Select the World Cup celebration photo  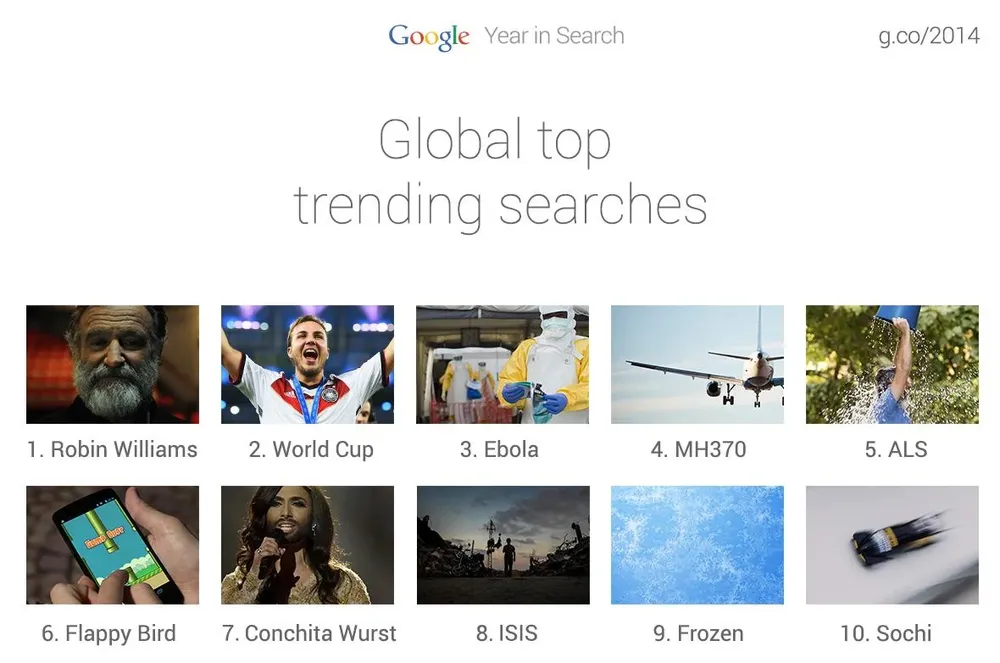click(x=307, y=364)
